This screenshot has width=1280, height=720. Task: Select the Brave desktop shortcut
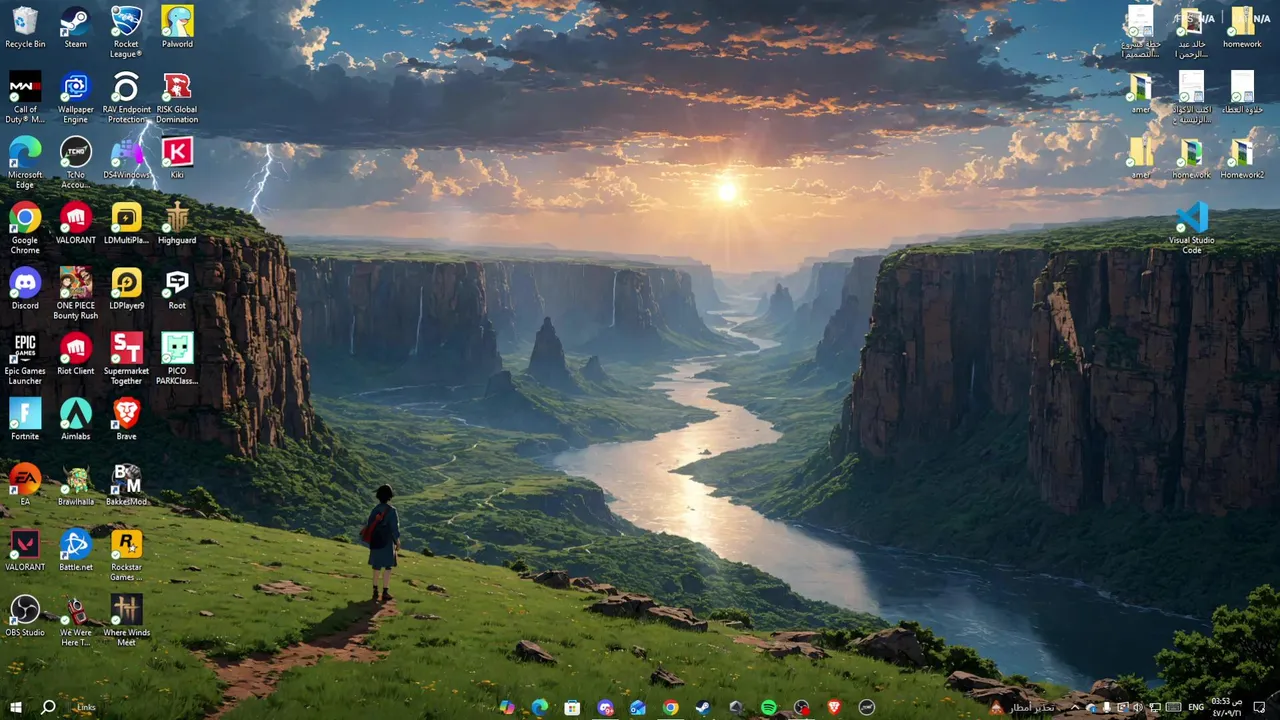(x=126, y=420)
